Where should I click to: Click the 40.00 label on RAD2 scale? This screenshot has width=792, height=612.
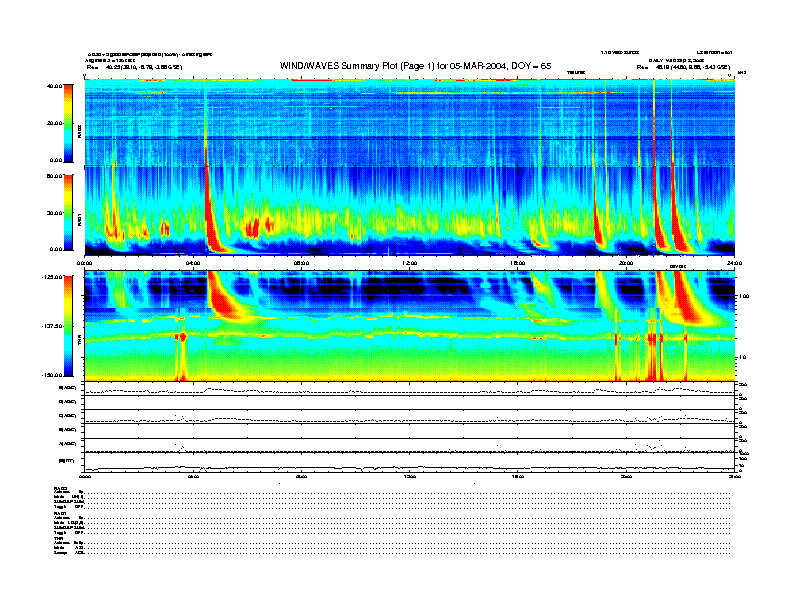point(55,87)
